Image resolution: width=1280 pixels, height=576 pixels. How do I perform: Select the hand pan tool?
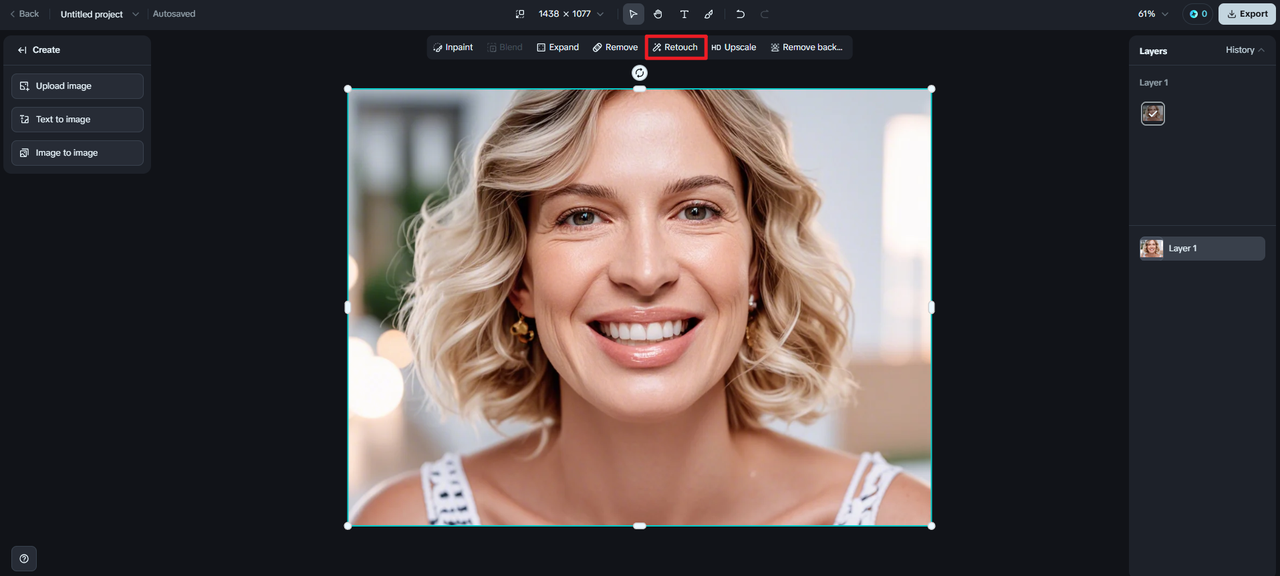(x=658, y=14)
